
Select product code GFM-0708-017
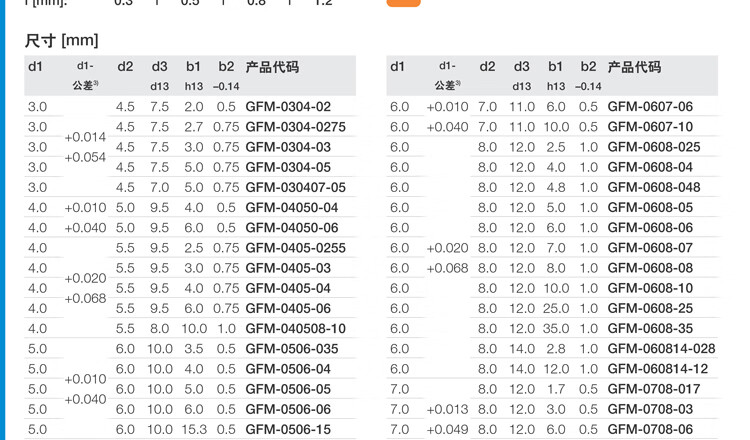(654, 389)
